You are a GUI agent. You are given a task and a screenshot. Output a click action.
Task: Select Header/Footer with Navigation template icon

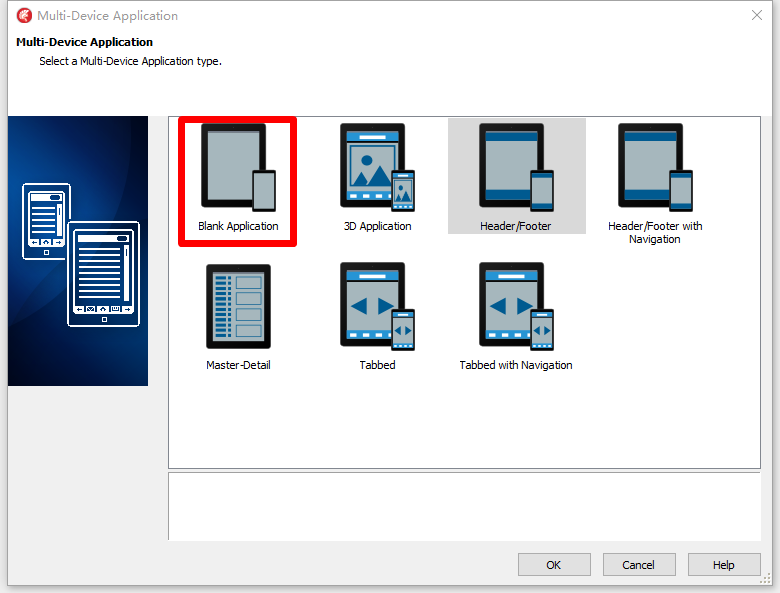point(655,167)
